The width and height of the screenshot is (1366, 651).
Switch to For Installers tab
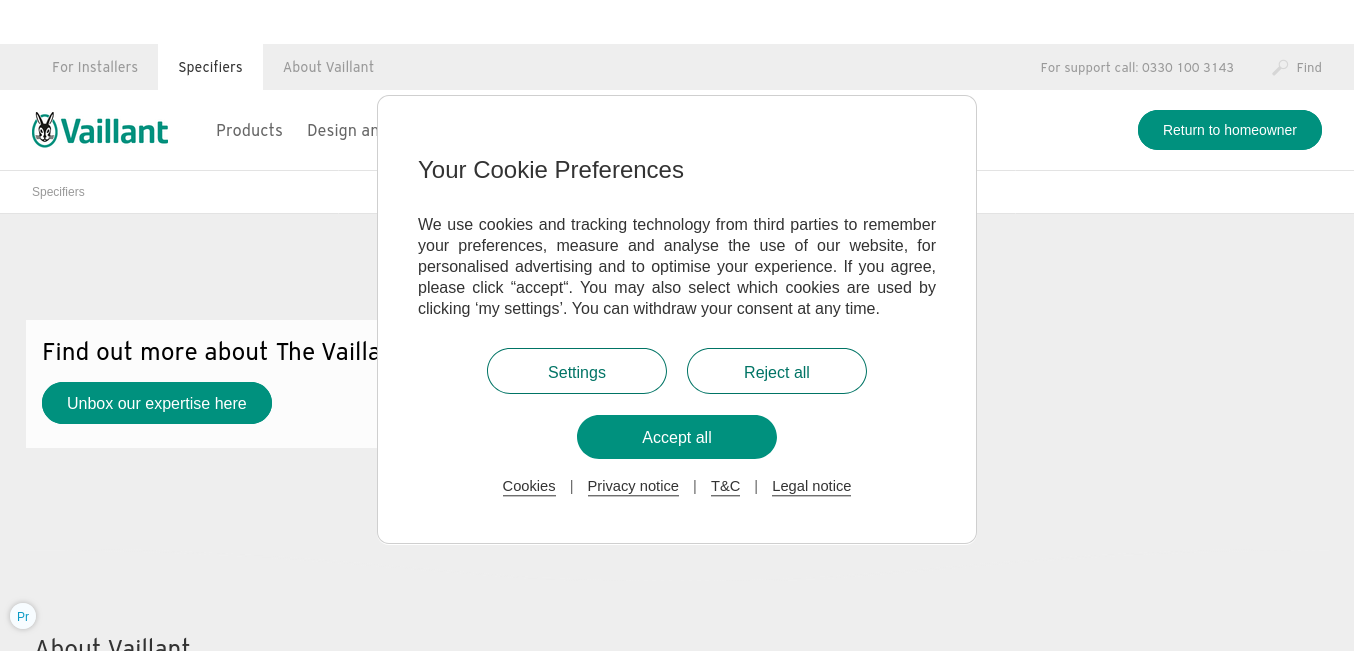click(95, 67)
